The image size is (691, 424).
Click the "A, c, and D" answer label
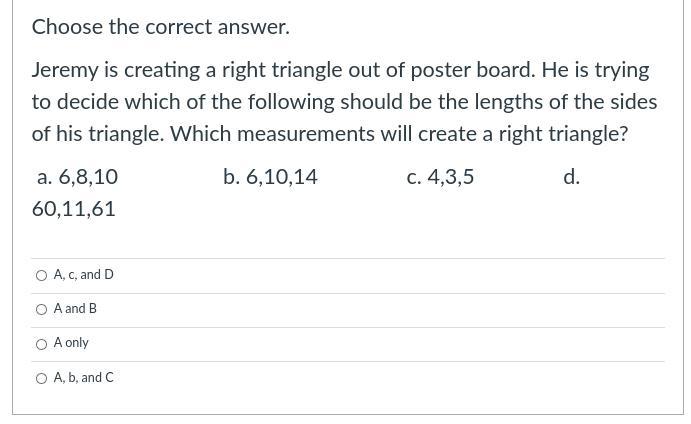pyautogui.click(x=84, y=275)
